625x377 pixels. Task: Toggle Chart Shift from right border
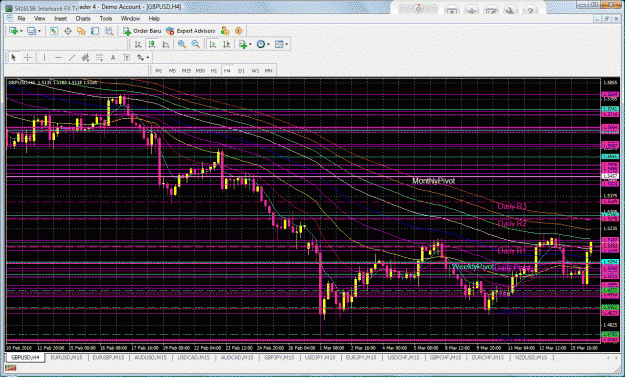226,44
